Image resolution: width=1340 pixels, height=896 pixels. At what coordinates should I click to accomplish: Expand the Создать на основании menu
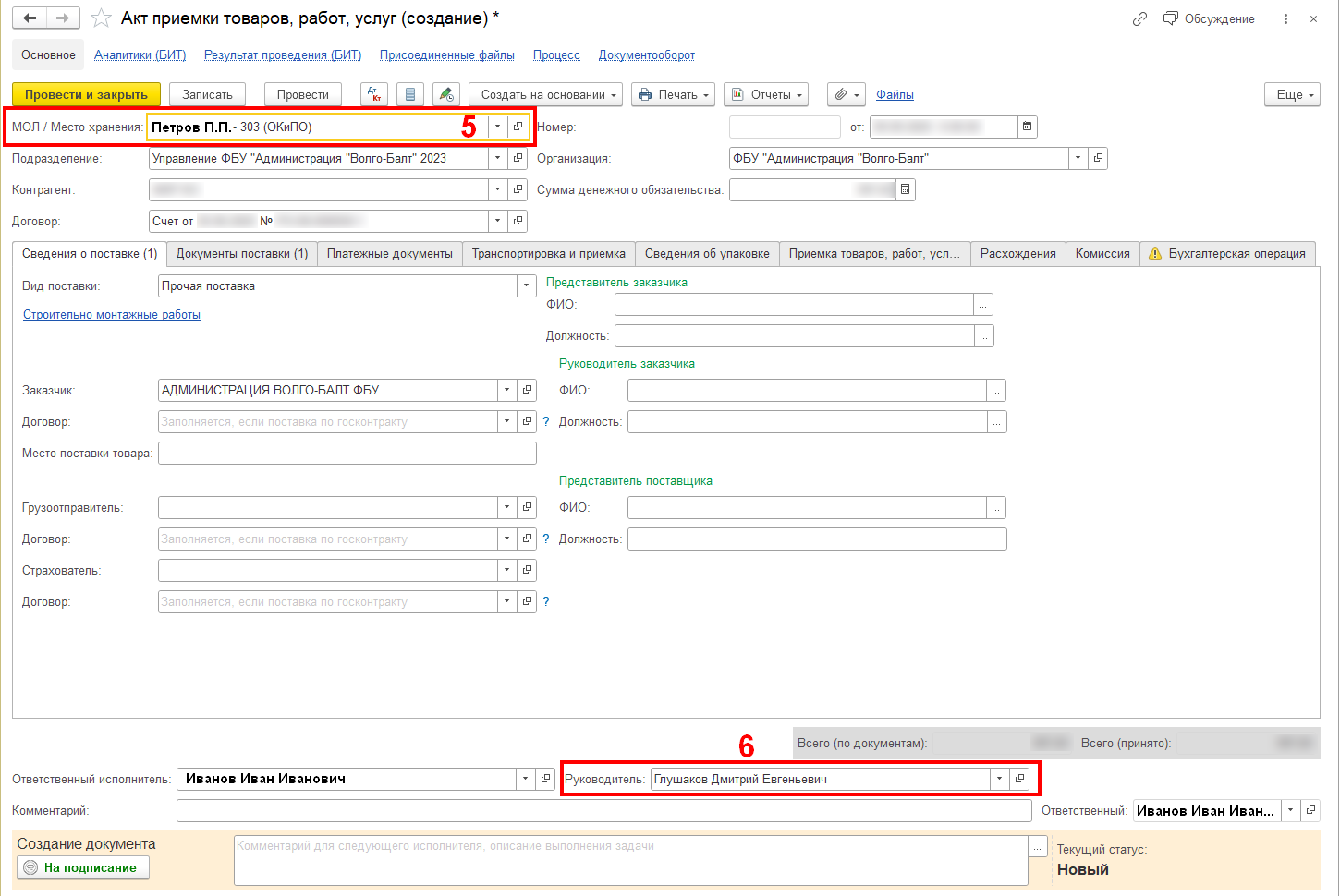(x=548, y=94)
